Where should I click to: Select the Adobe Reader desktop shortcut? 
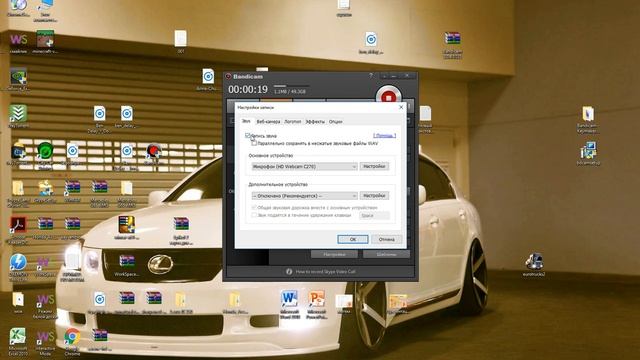point(18,230)
